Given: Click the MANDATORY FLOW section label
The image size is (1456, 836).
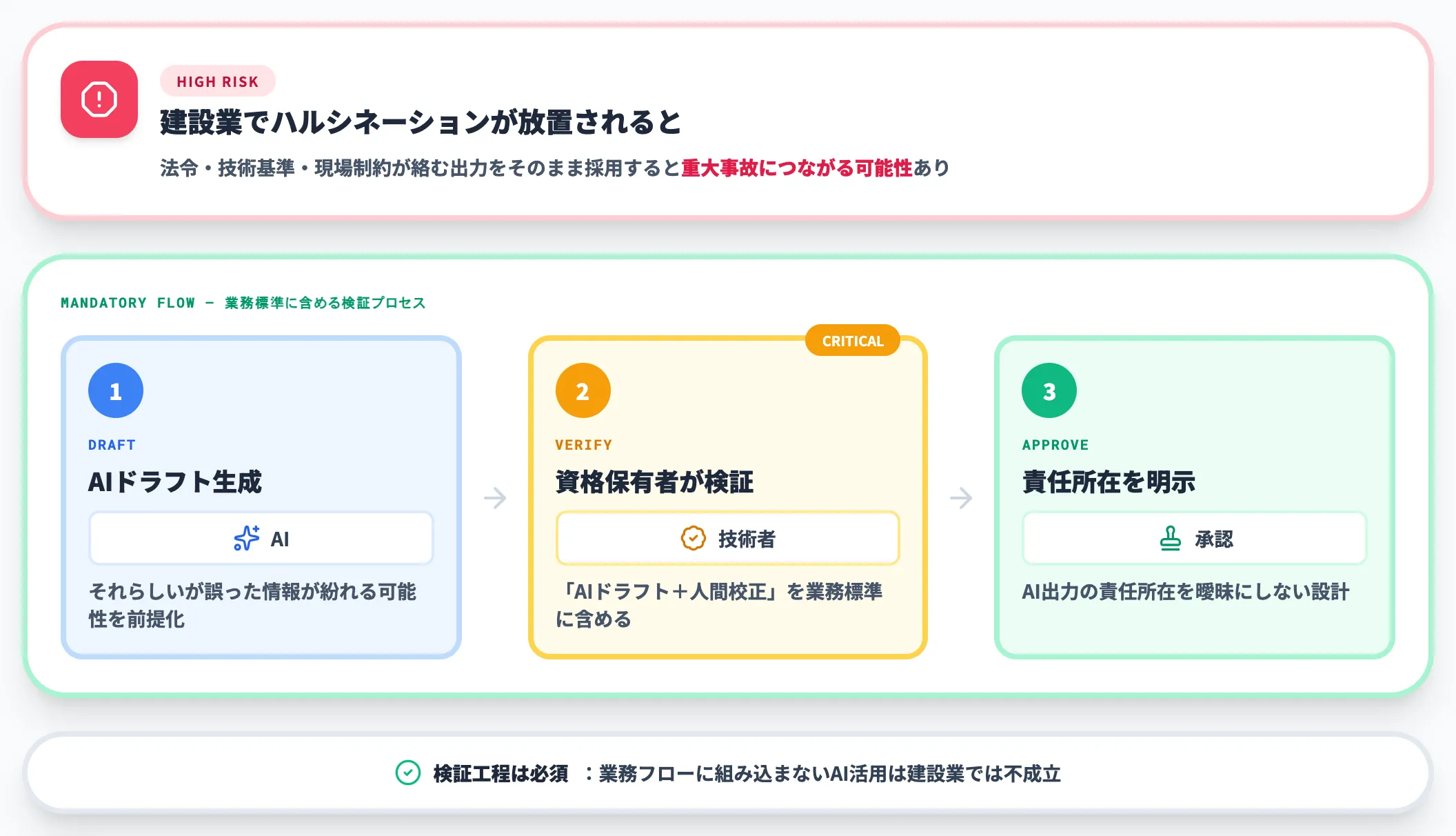Looking at the screenshot, I should [243, 303].
